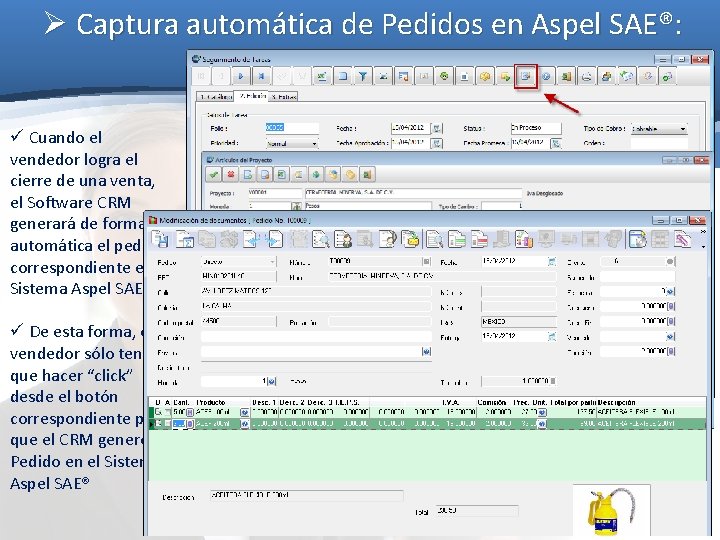
Task: Click the product lookup button in the first order row
Action: click(244, 412)
